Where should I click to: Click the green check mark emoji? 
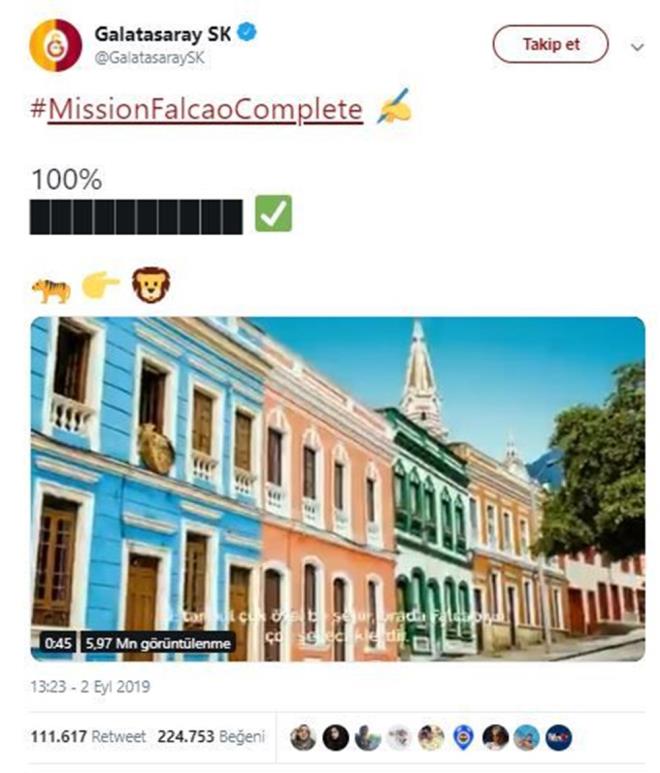click(x=274, y=213)
